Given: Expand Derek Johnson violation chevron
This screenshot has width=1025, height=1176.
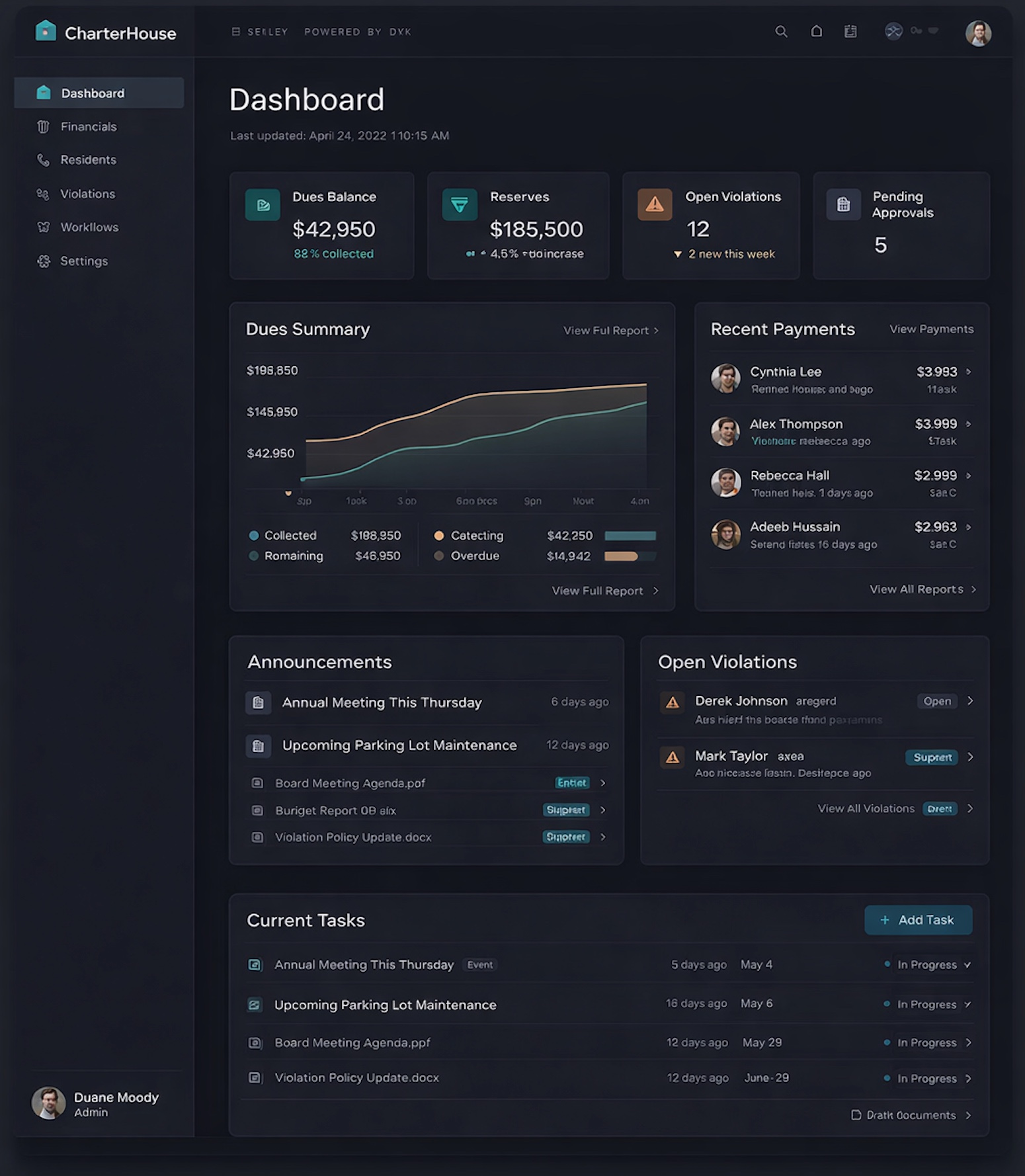Looking at the screenshot, I should tap(970, 701).
